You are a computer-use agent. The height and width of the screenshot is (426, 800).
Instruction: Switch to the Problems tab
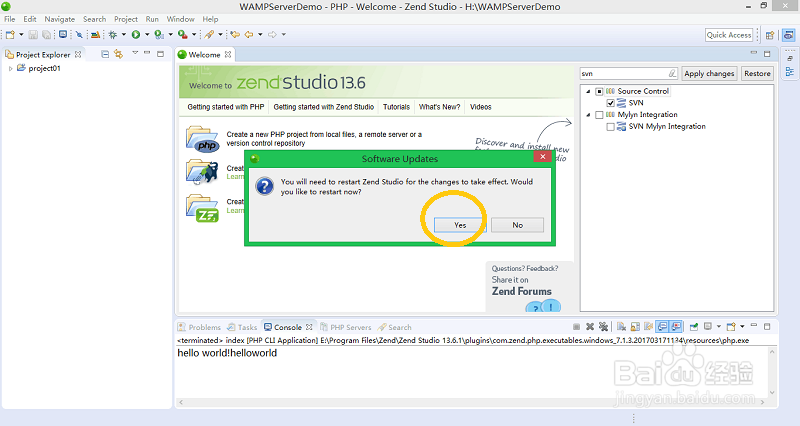click(199, 327)
